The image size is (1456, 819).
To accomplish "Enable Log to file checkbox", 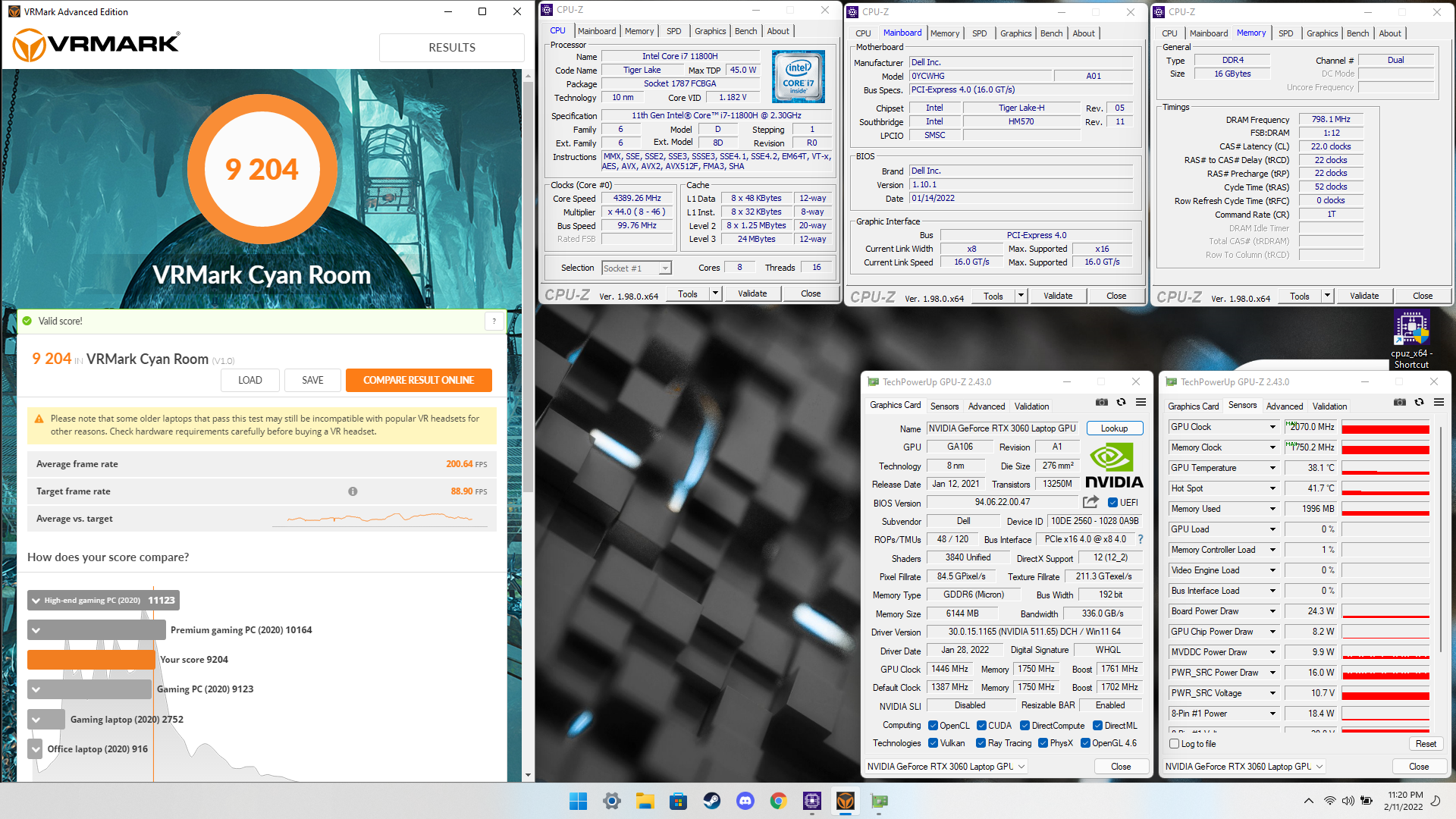I will (x=1175, y=744).
